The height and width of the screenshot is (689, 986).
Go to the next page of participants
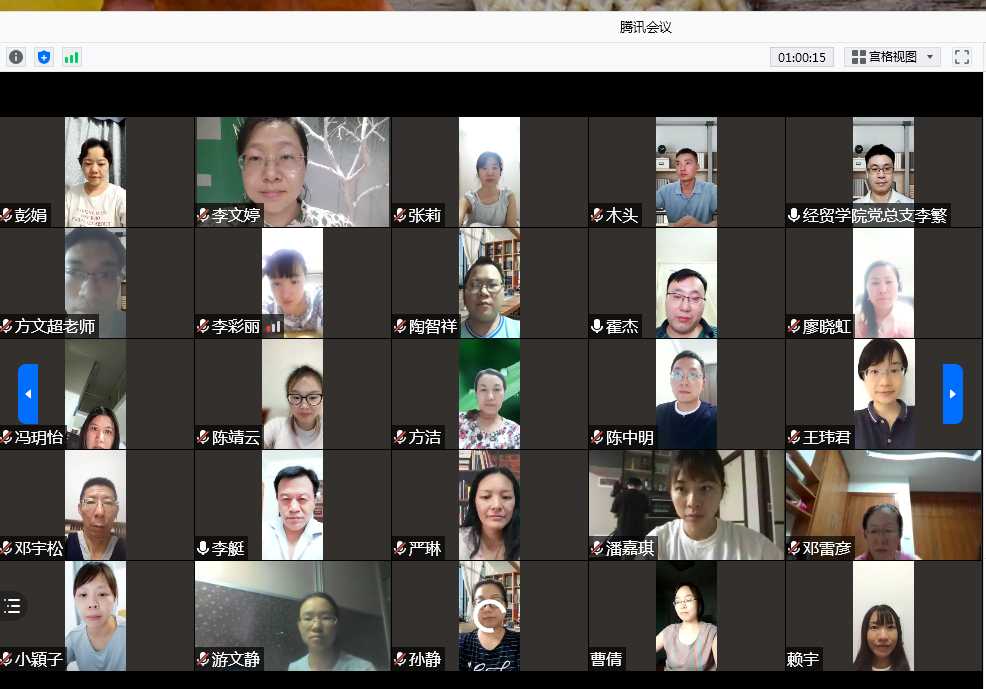point(953,394)
